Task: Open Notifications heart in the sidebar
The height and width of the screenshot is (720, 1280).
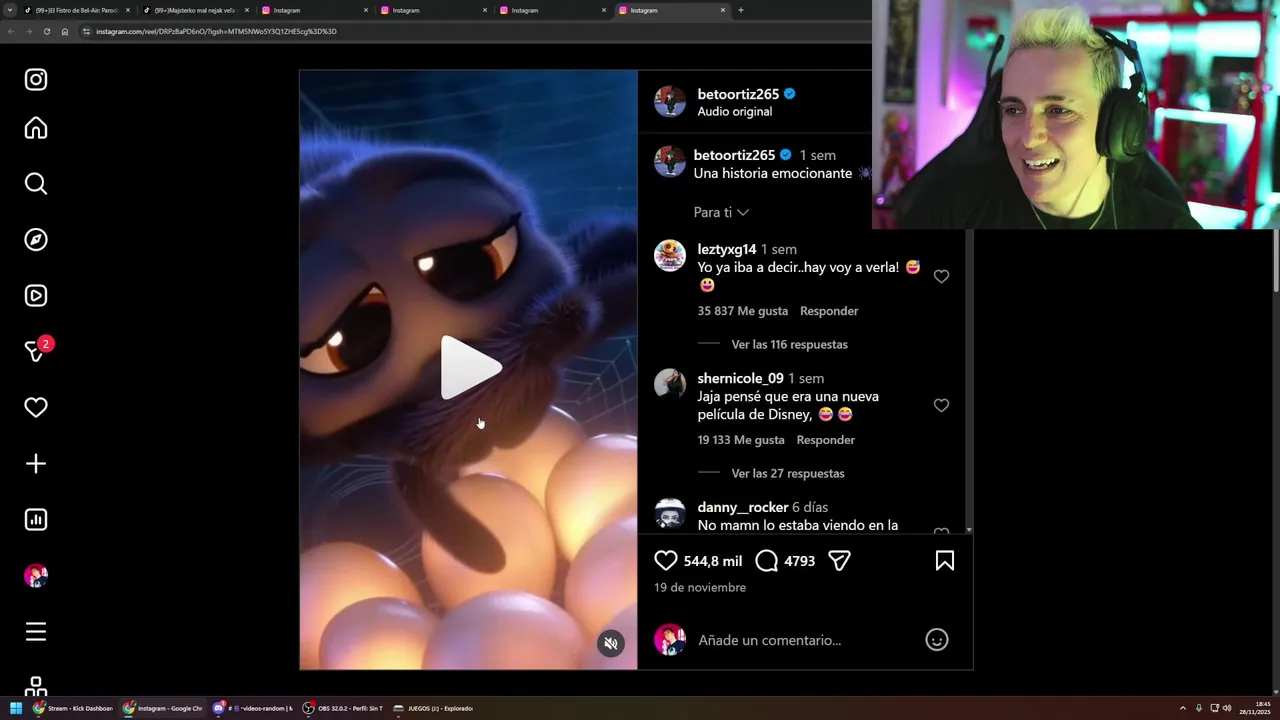Action: click(36, 408)
